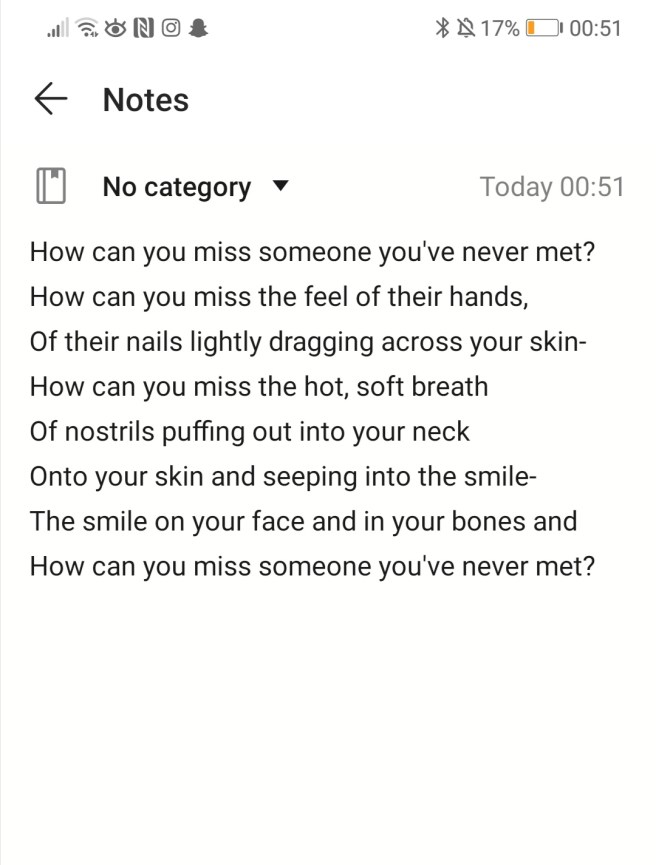Viewport: 656px width, 865px height.
Task: Open the No category selector label
Action: pyautogui.click(x=176, y=187)
